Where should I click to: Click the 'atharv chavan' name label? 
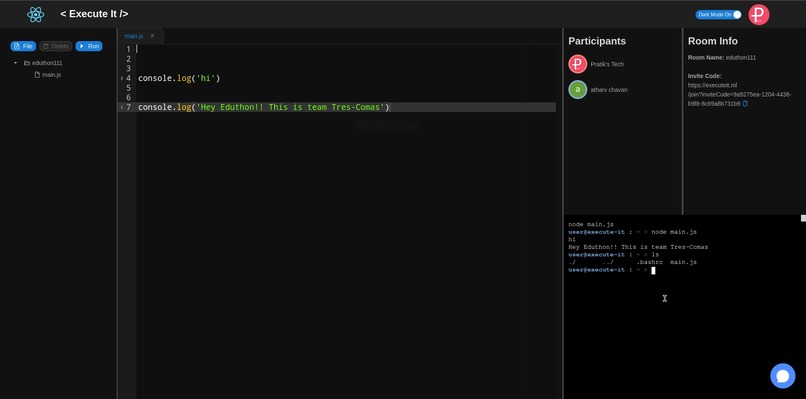tap(609, 89)
